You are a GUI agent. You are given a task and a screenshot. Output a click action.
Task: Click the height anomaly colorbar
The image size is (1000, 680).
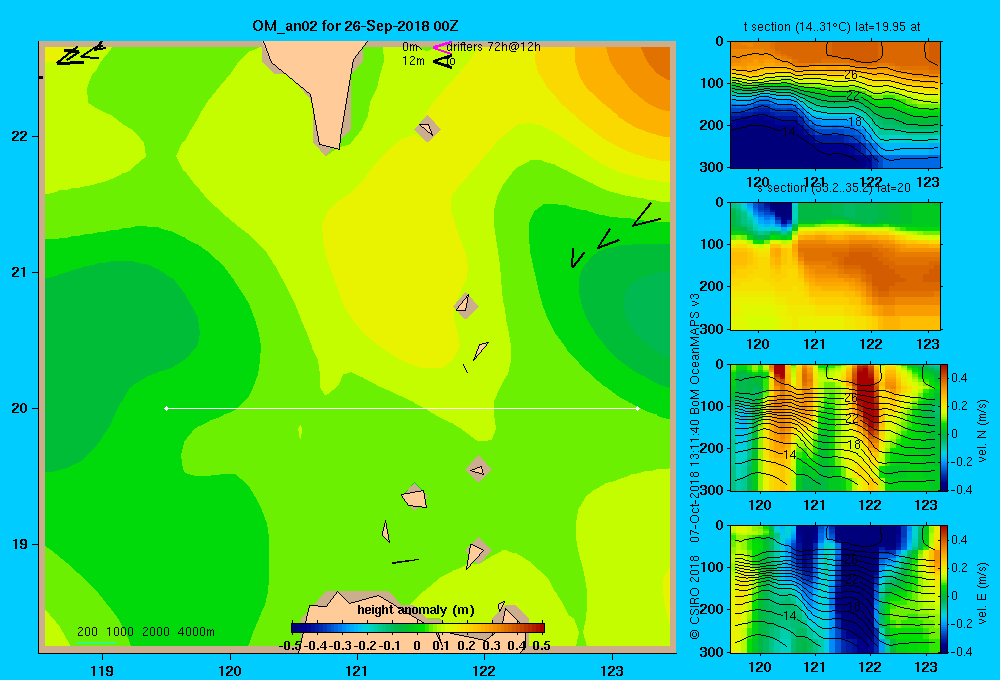tap(418, 627)
